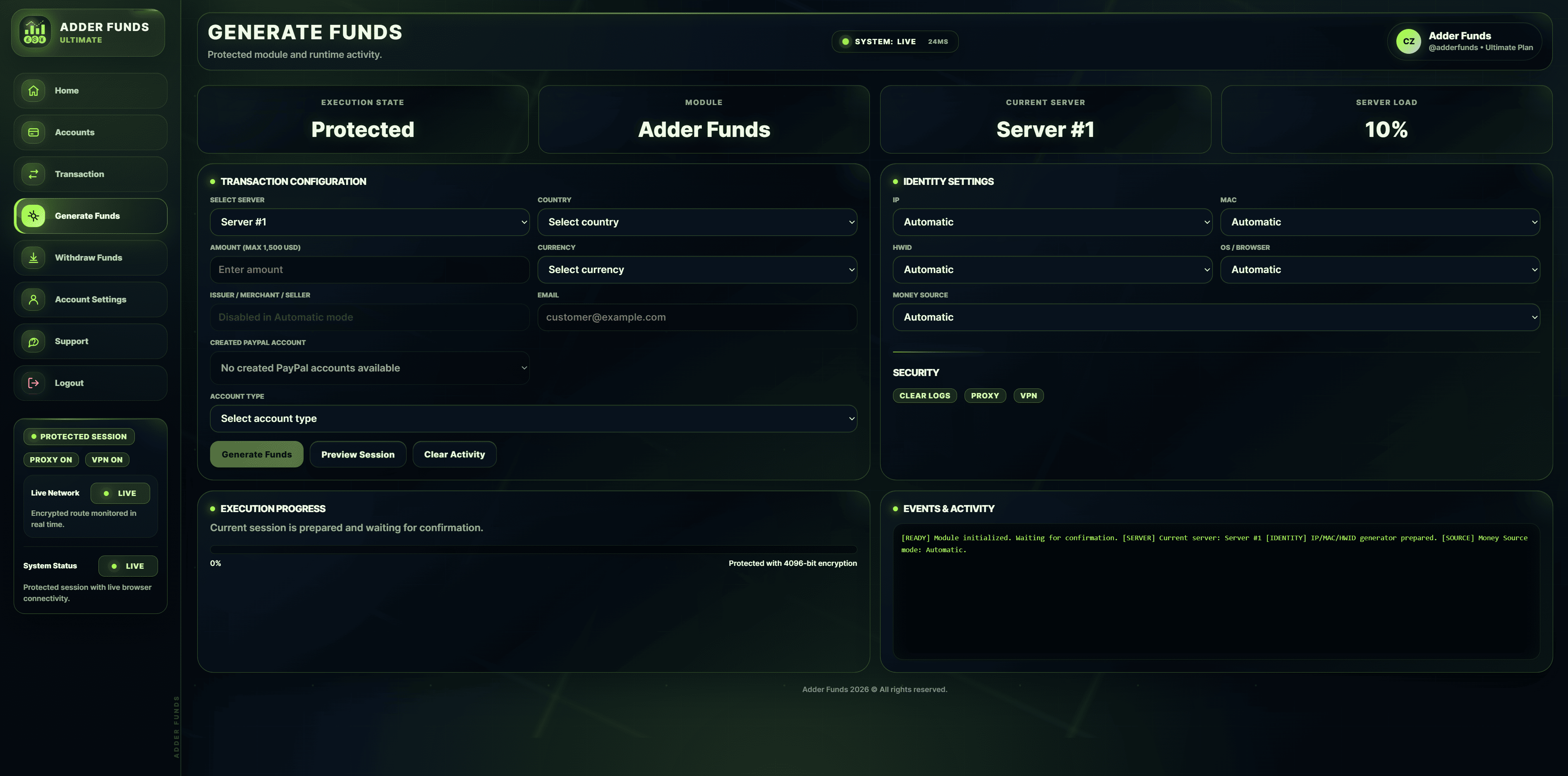
Task: Go to the Transaction page
Action: pos(91,174)
